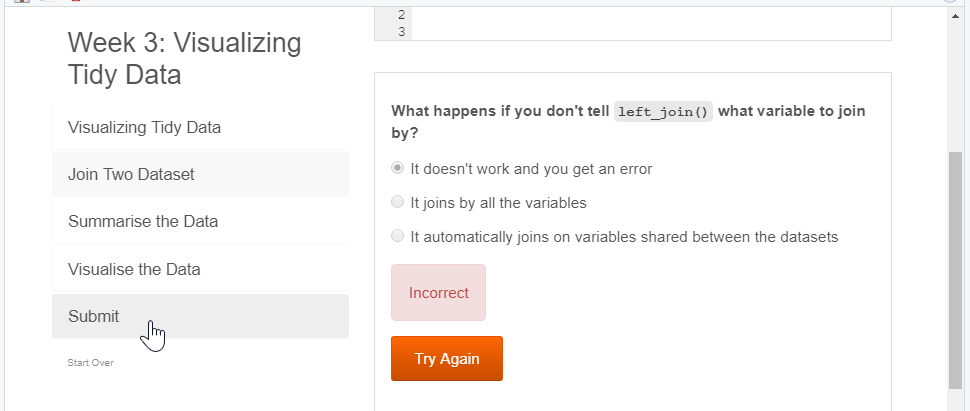Click the left_join() inline code text
970x411 pixels.
(664, 112)
